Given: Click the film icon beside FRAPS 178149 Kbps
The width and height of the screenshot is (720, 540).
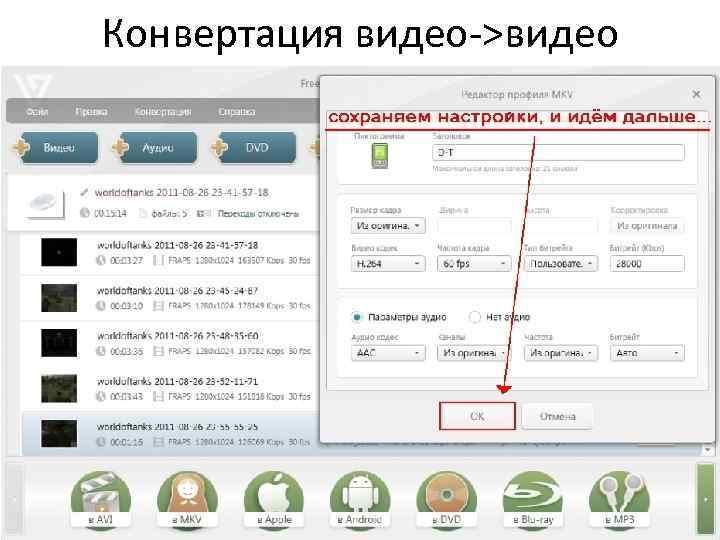Looking at the screenshot, I should (x=158, y=306).
